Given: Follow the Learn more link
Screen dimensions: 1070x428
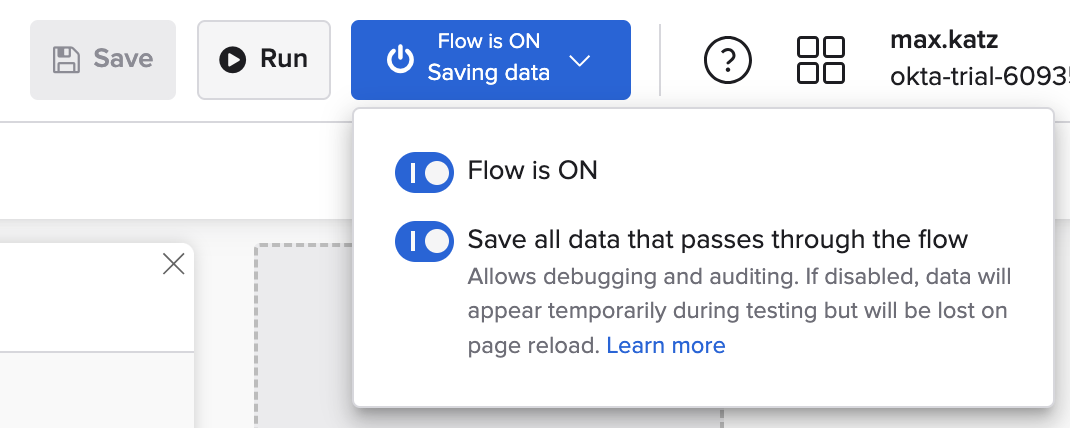Looking at the screenshot, I should (x=666, y=346).
